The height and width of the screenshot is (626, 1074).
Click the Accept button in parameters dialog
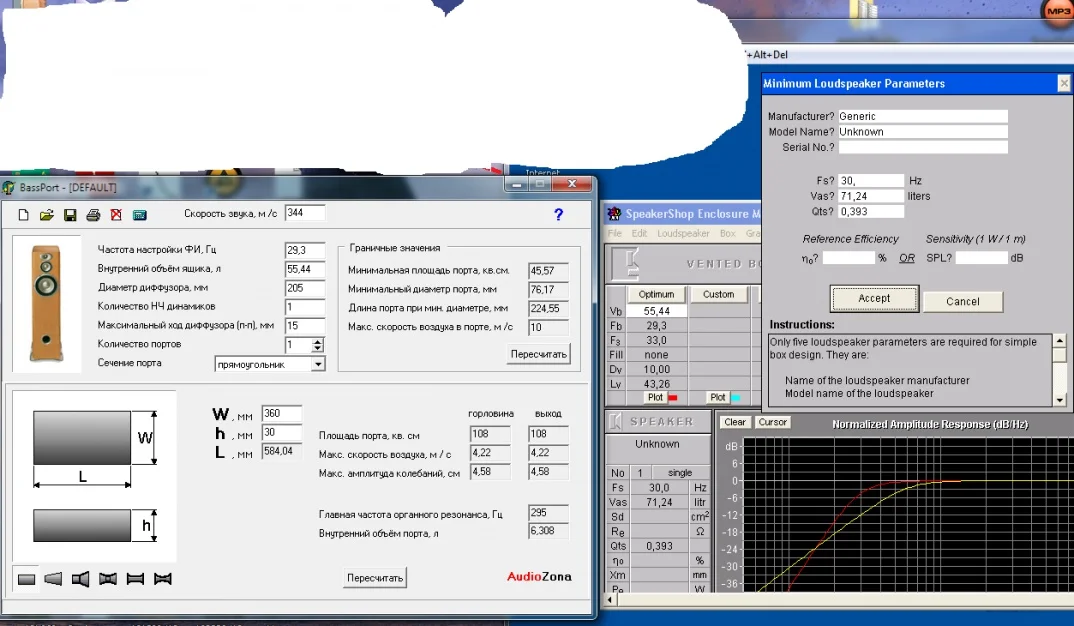coord(874,299)
